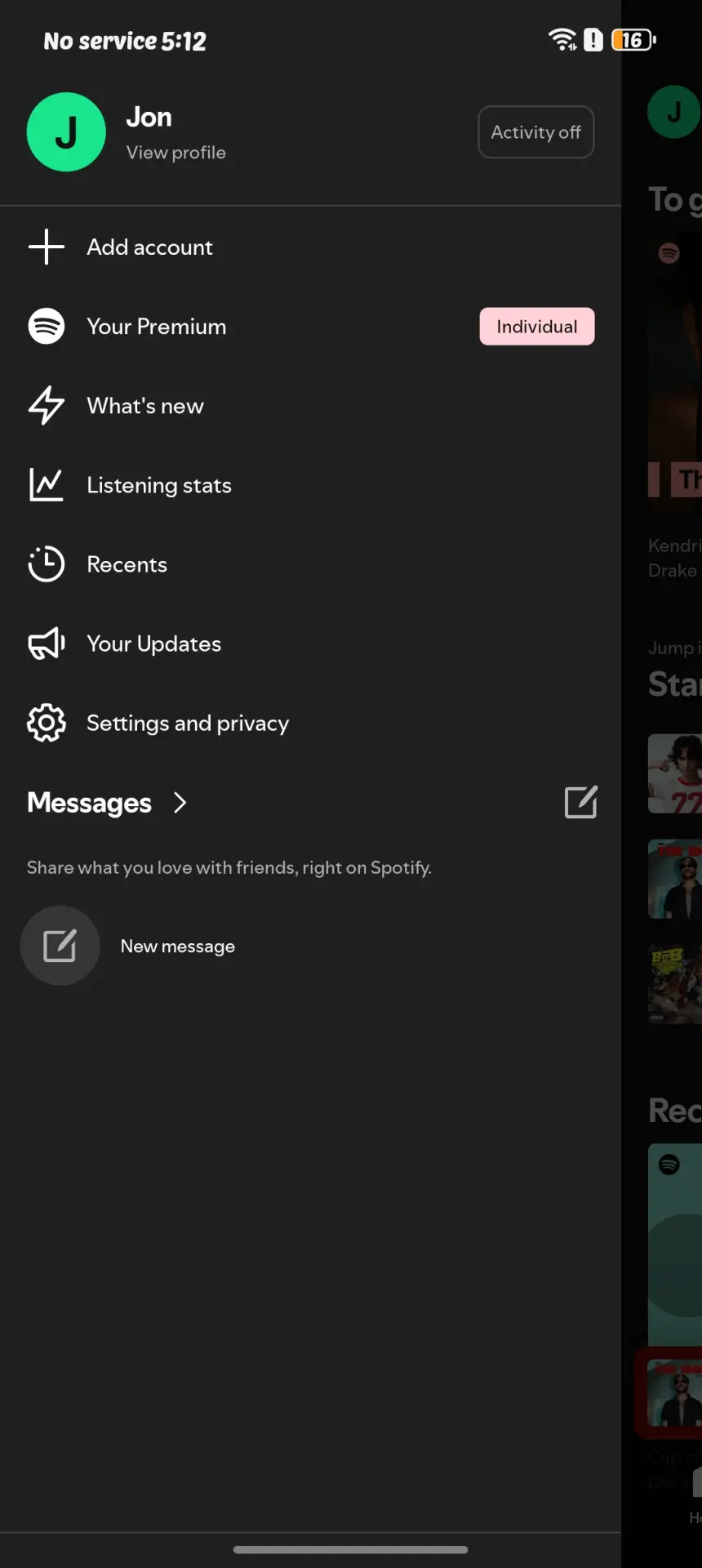Tap the Jon profile name
Screen dimensions: 702x1568
pyautogui.click(x=149, y=117)
